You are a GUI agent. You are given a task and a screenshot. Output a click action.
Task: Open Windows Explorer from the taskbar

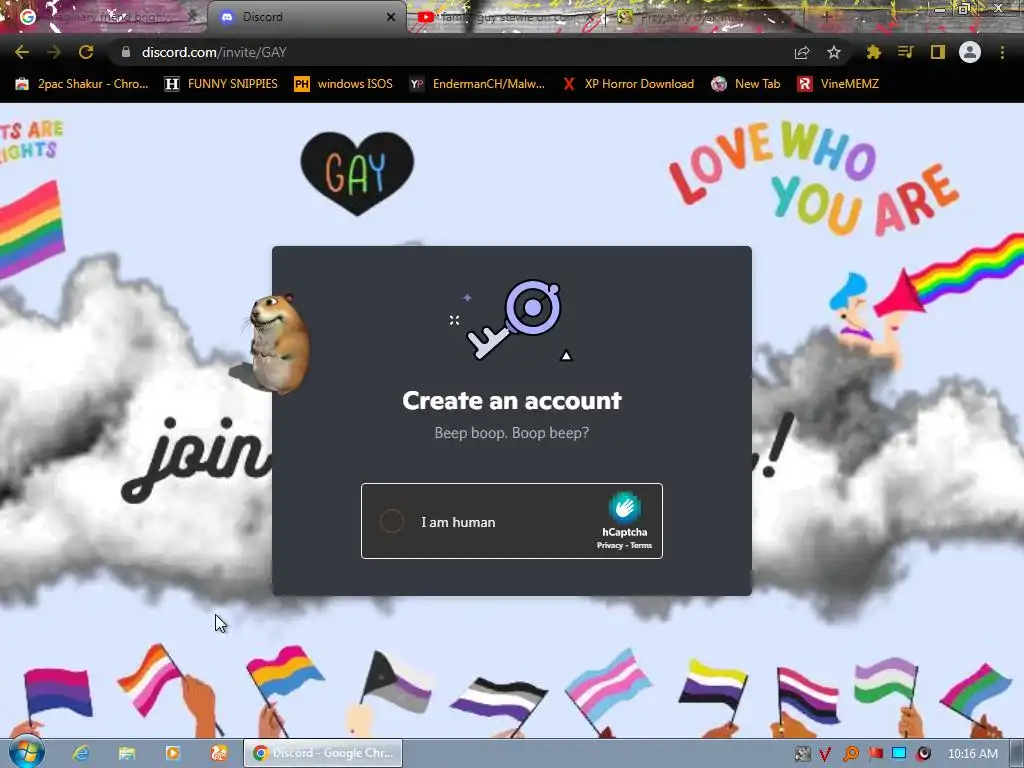click(x=127, y=753)
